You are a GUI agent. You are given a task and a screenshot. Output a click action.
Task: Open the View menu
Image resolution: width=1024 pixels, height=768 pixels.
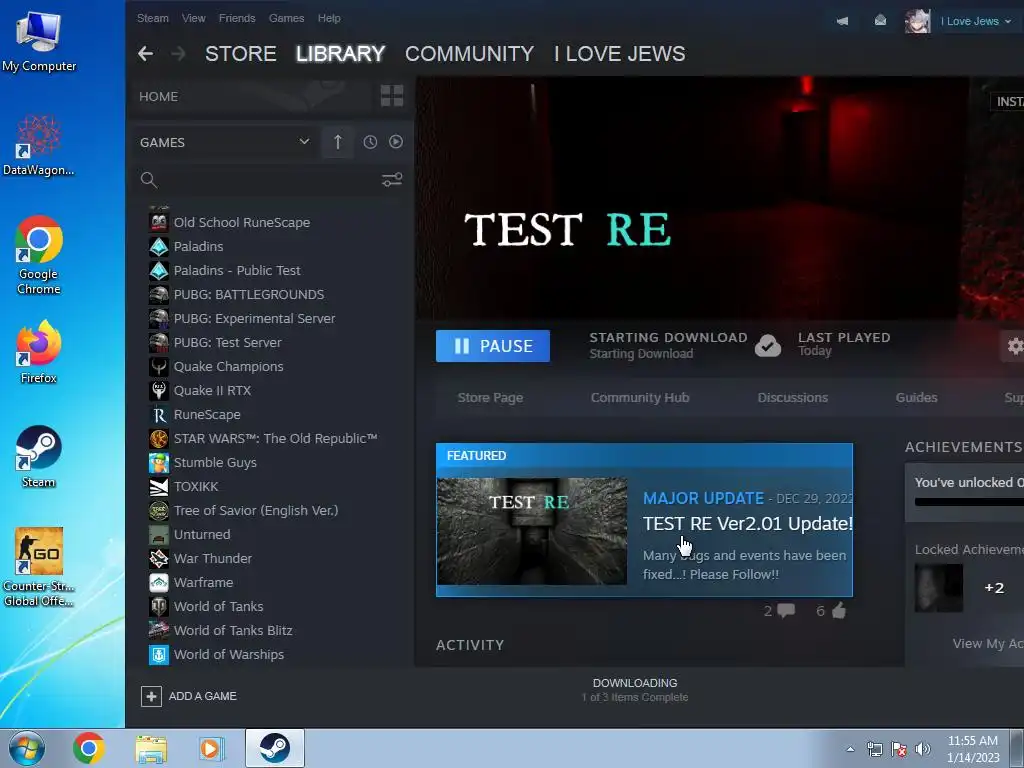(x=193, y=18)
